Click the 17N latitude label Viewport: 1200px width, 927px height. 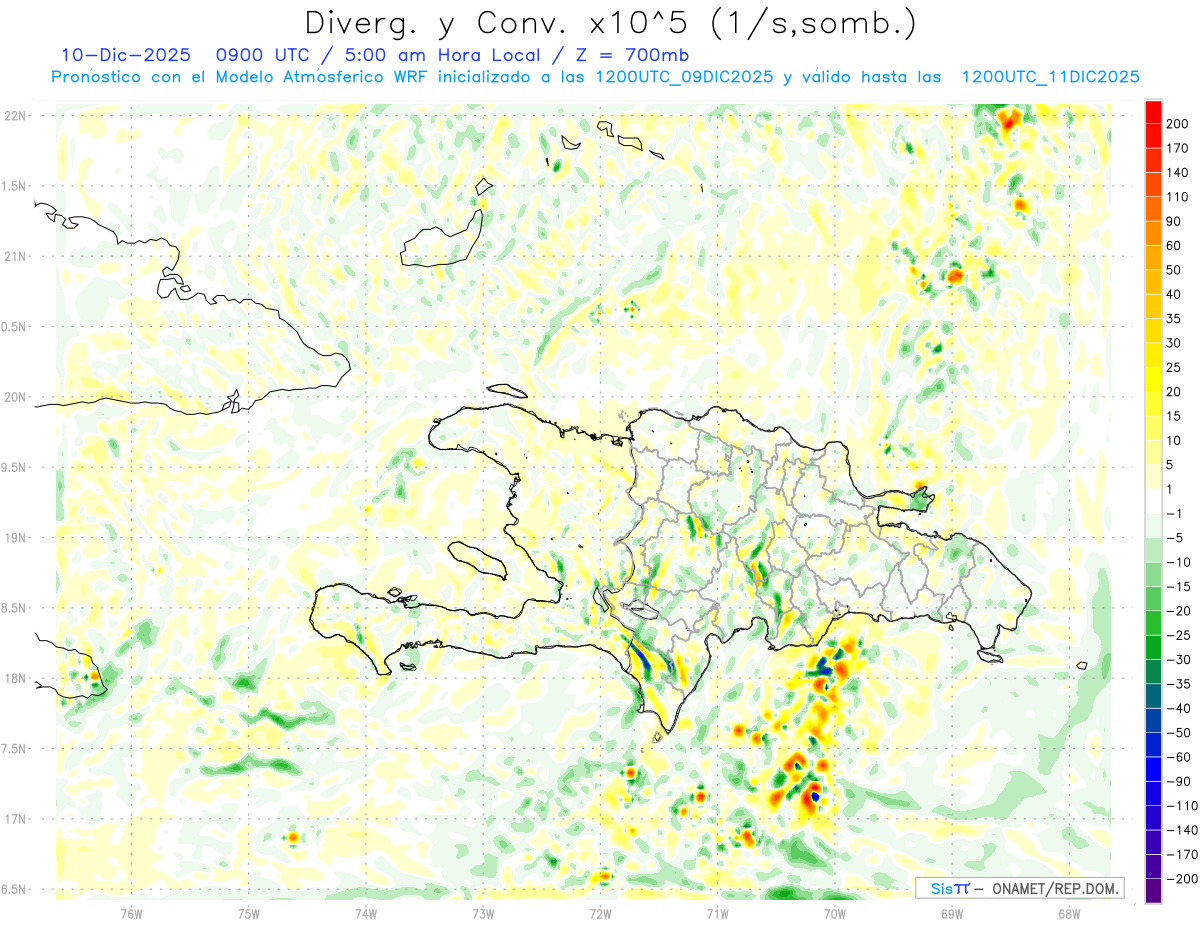(x=14, y=819)
